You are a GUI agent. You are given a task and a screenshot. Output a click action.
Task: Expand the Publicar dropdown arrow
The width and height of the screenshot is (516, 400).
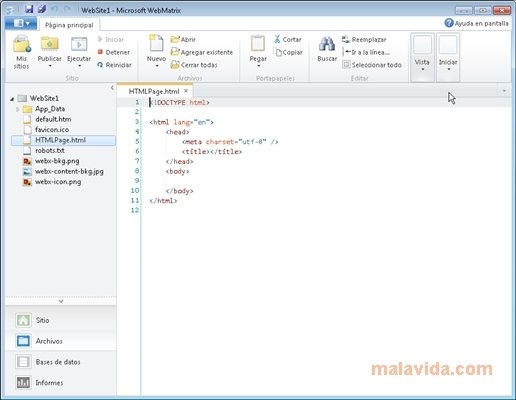click(x=50, y=66)
